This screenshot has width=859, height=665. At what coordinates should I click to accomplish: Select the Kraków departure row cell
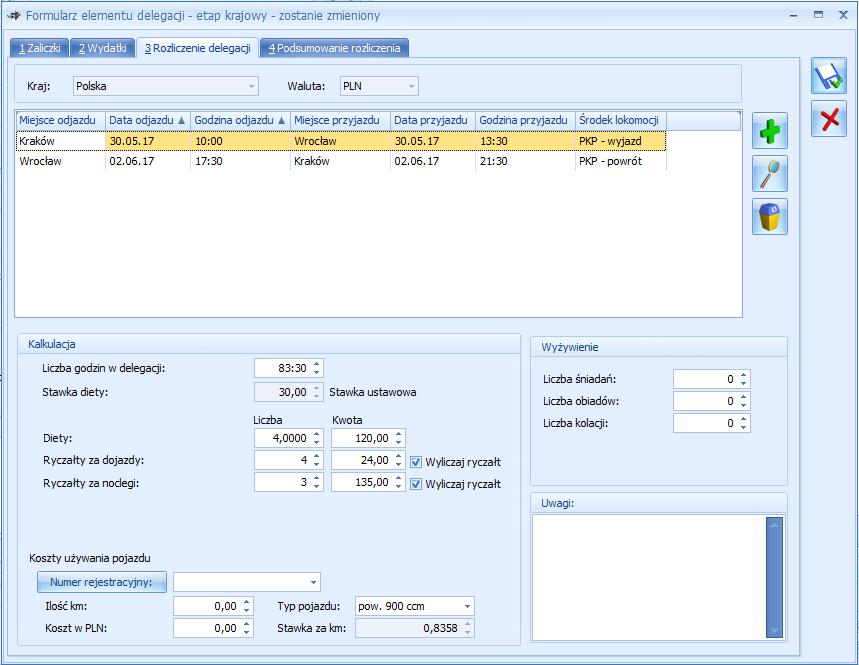coord(61,141)
